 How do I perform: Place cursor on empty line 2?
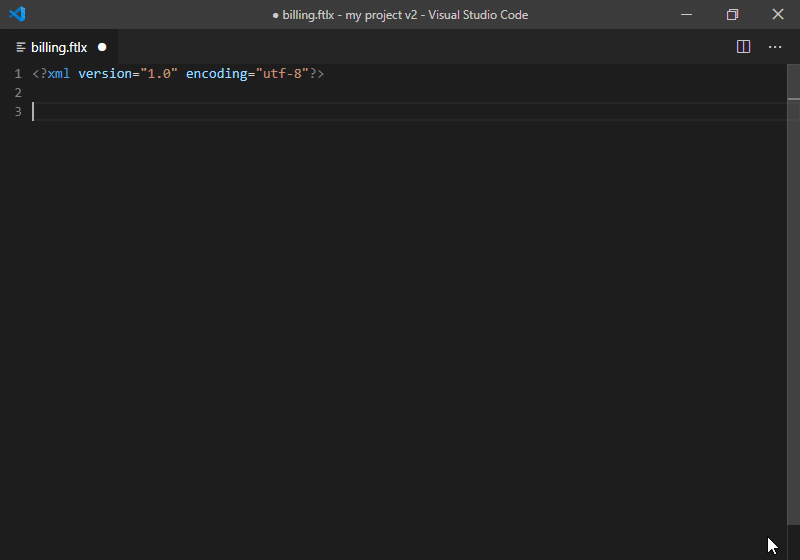408,93
